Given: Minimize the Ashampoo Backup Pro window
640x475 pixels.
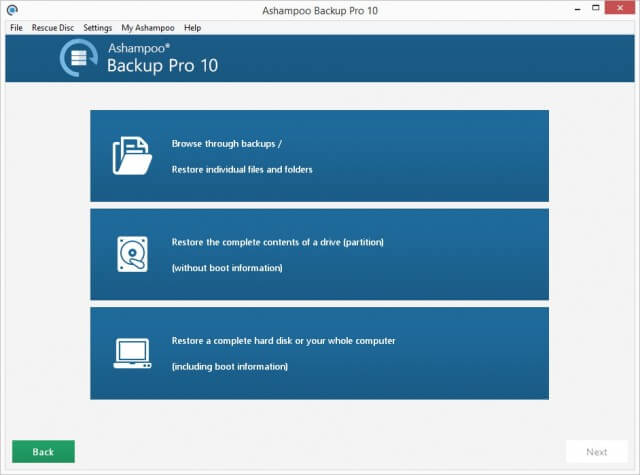Looking at the screenshot, I should pyautogui.click(x=578, y=9).
